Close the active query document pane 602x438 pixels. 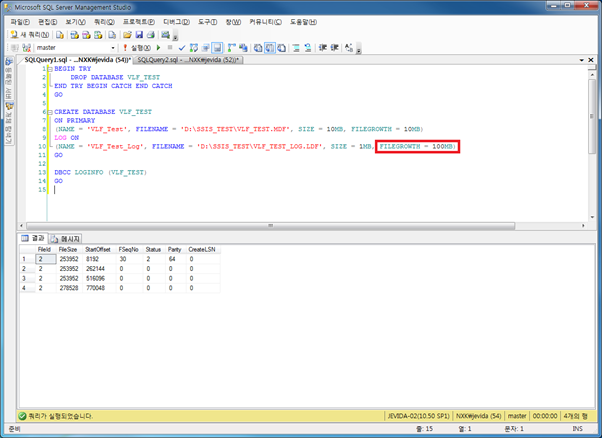click(591, 60)
